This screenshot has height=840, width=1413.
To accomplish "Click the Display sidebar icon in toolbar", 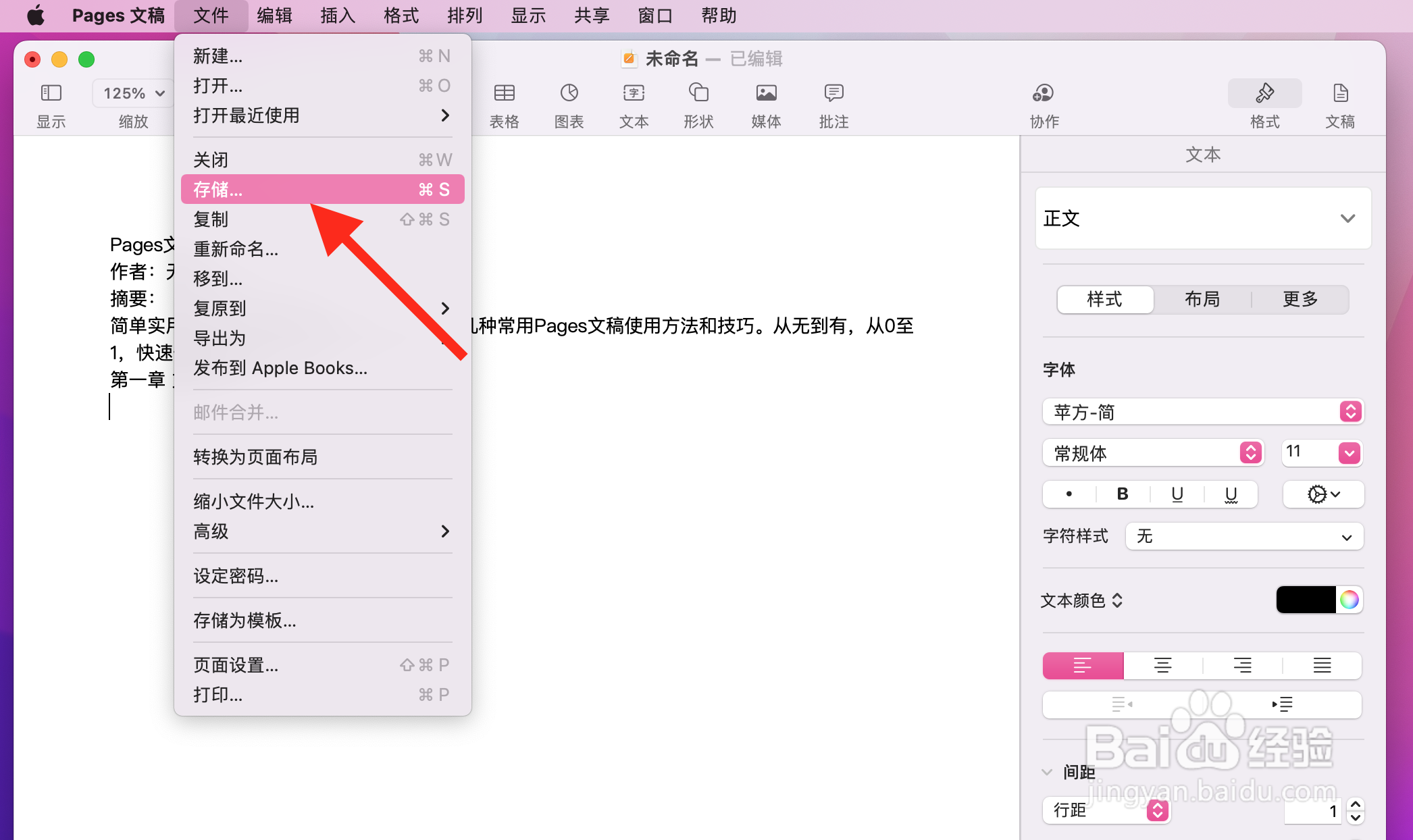I will point(51,93).
